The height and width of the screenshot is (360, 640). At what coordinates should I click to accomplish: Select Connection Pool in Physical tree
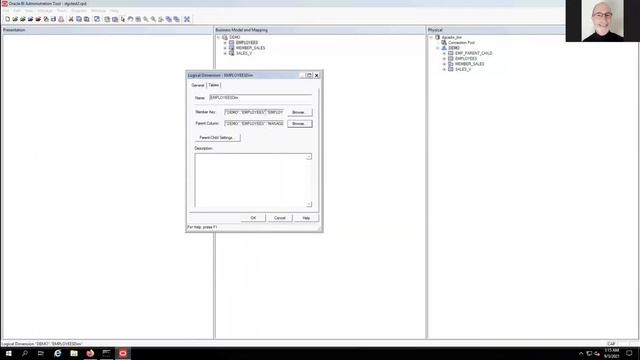(x=461, y=42)
